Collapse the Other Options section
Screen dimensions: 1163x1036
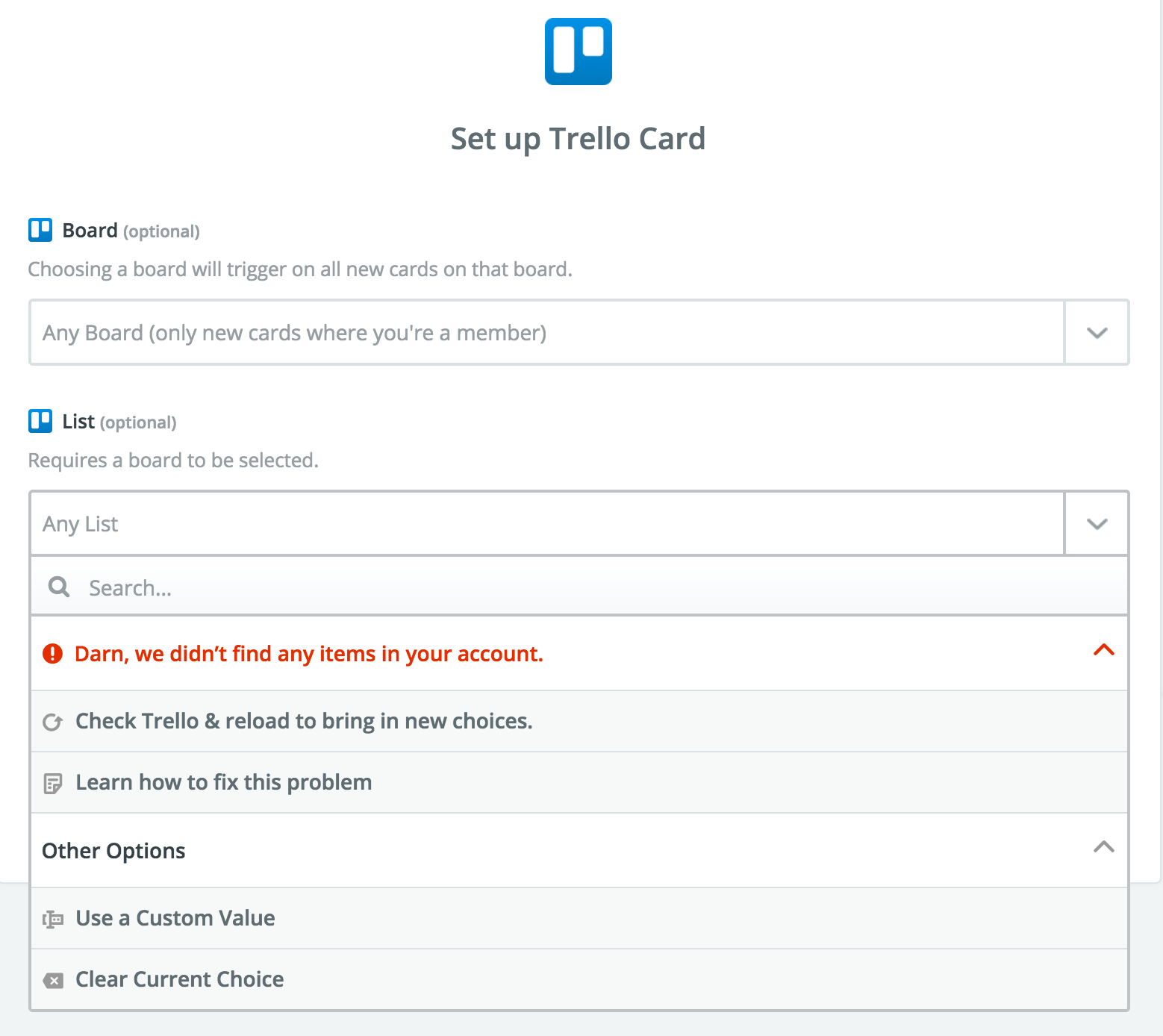point(1104,847)
